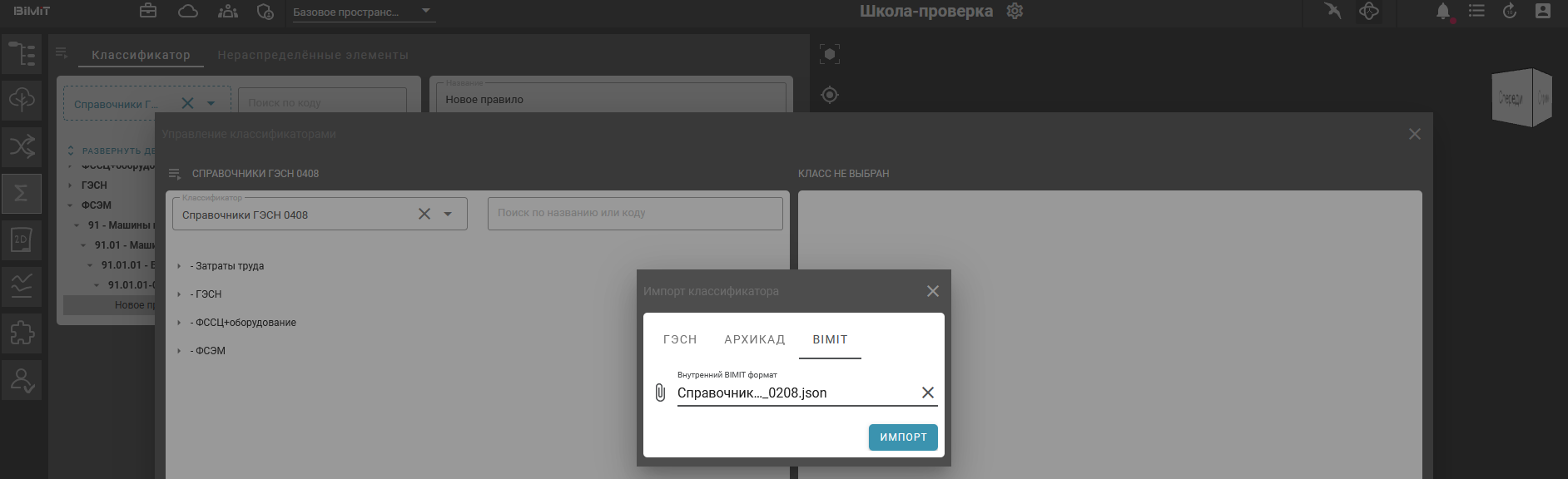Close the Импорт классификатора dialog

point(932,291)
